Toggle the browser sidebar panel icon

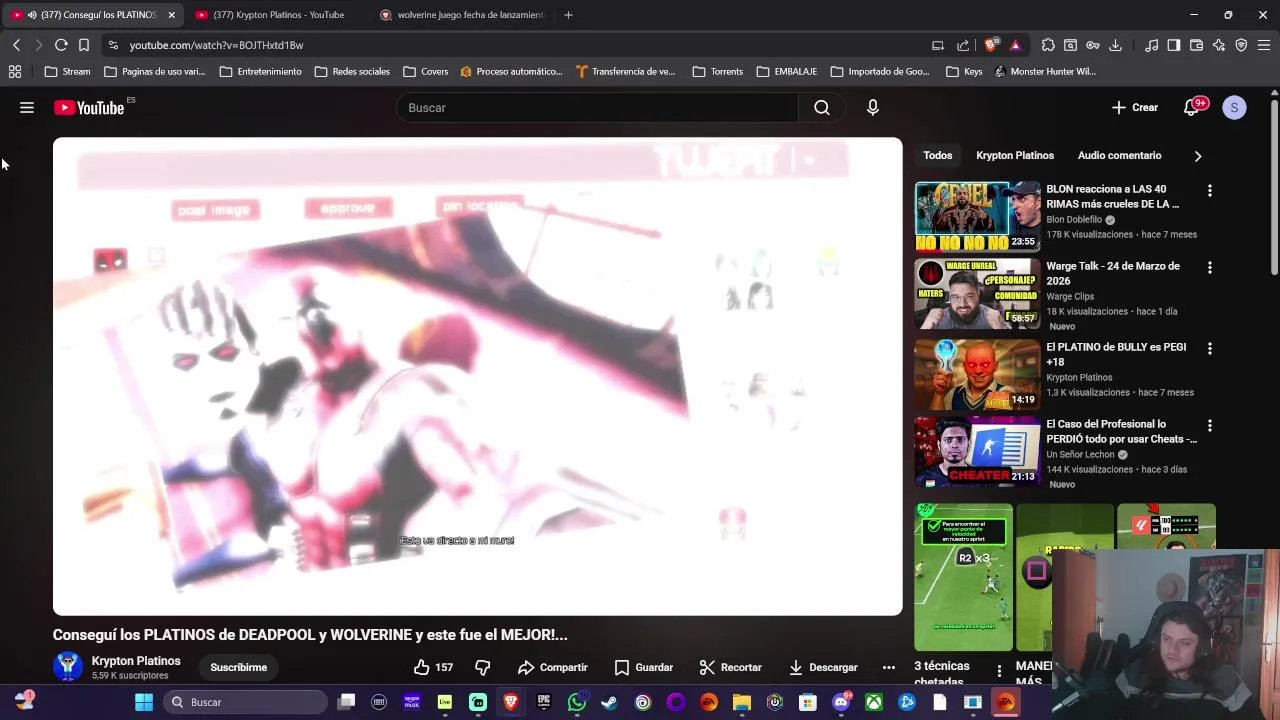[1174, 45]
